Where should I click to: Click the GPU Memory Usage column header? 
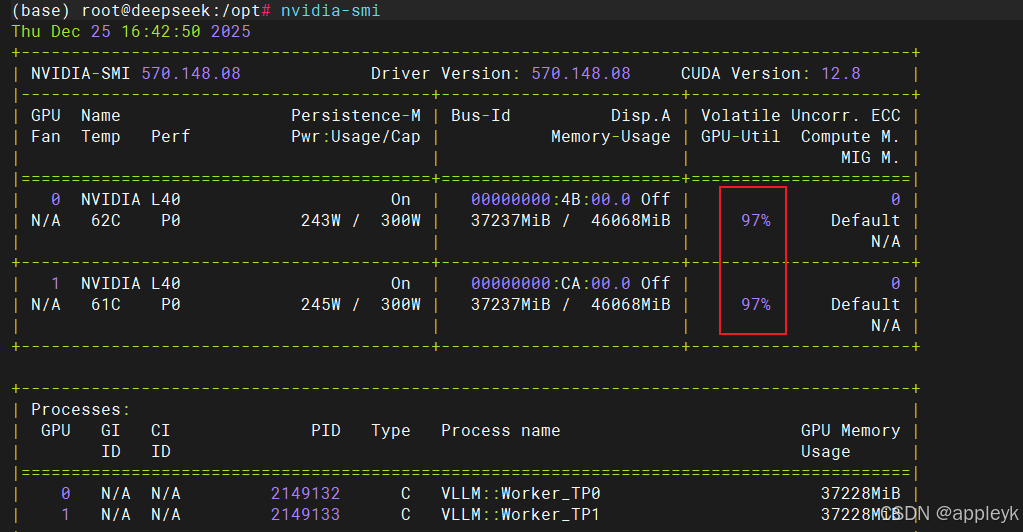(x=851, y=441)
